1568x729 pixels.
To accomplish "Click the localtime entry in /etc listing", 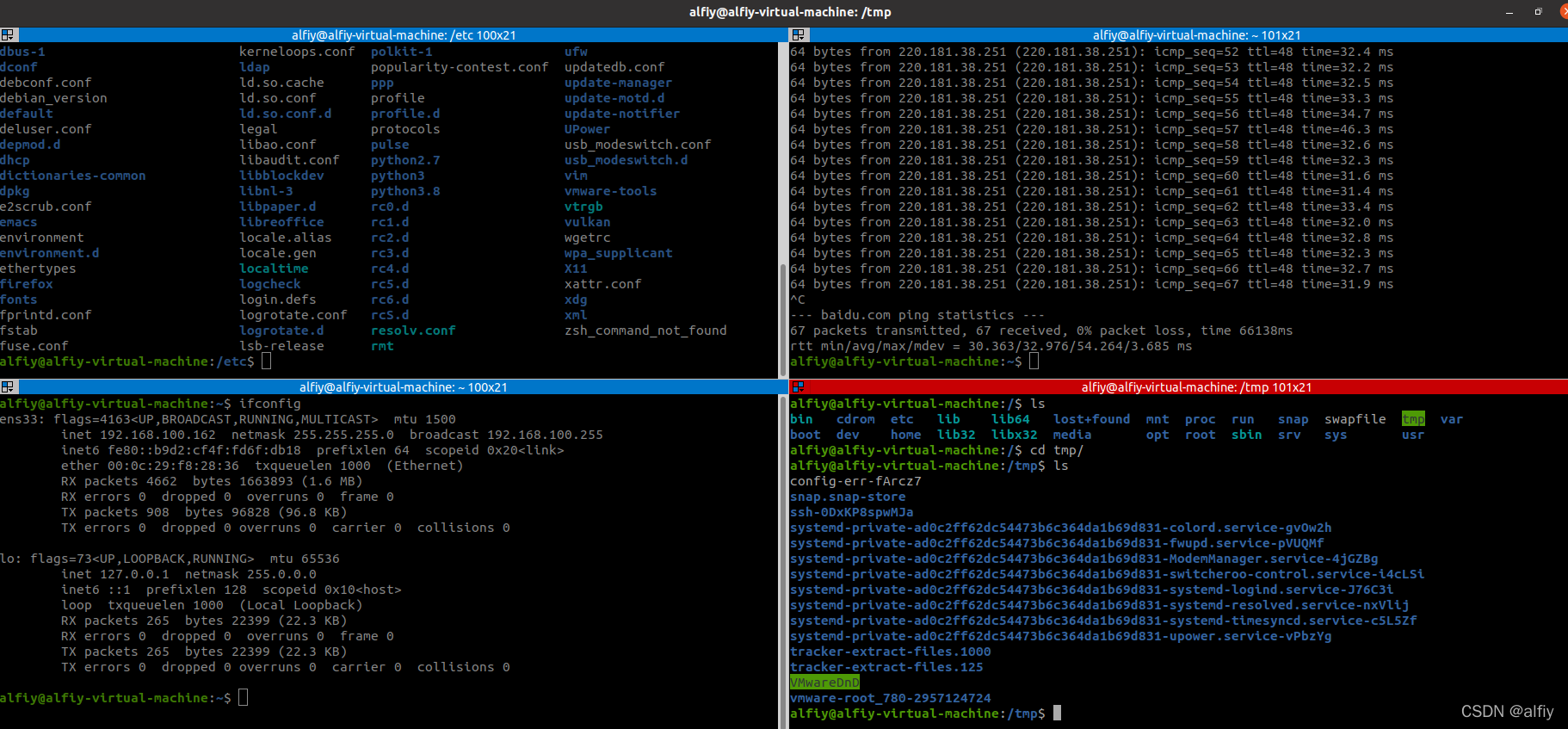I will coord(274,269).
